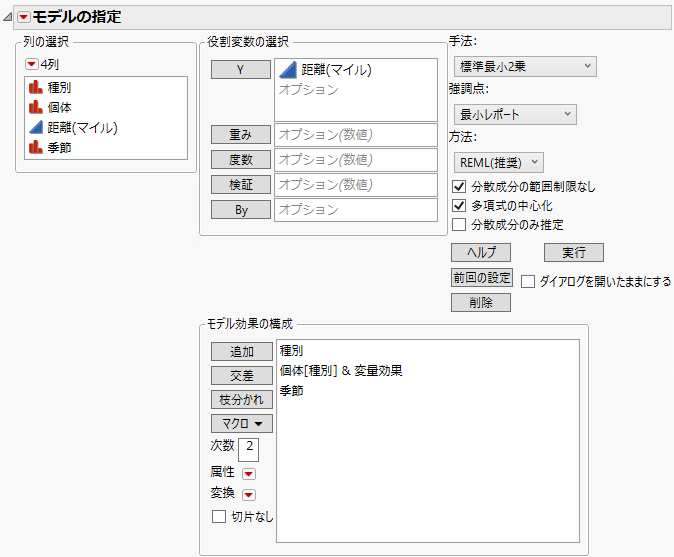Open the REML(推奨) method dropdown
Screen dimensions: 674x557
[498, 161]
